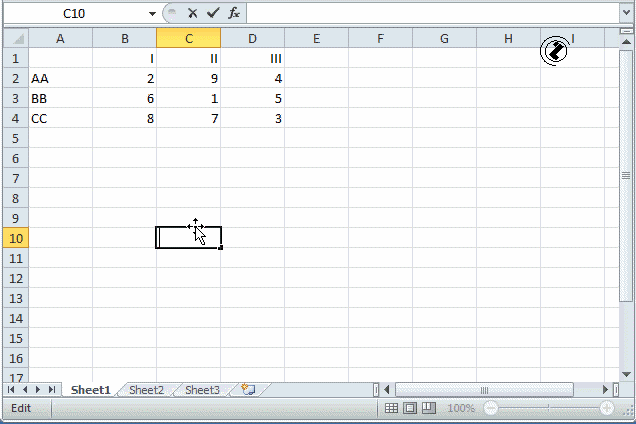Image resolution: width=636 pixels, height=424 pixels.
Task: Select the column D header
Action: [252, 39]
